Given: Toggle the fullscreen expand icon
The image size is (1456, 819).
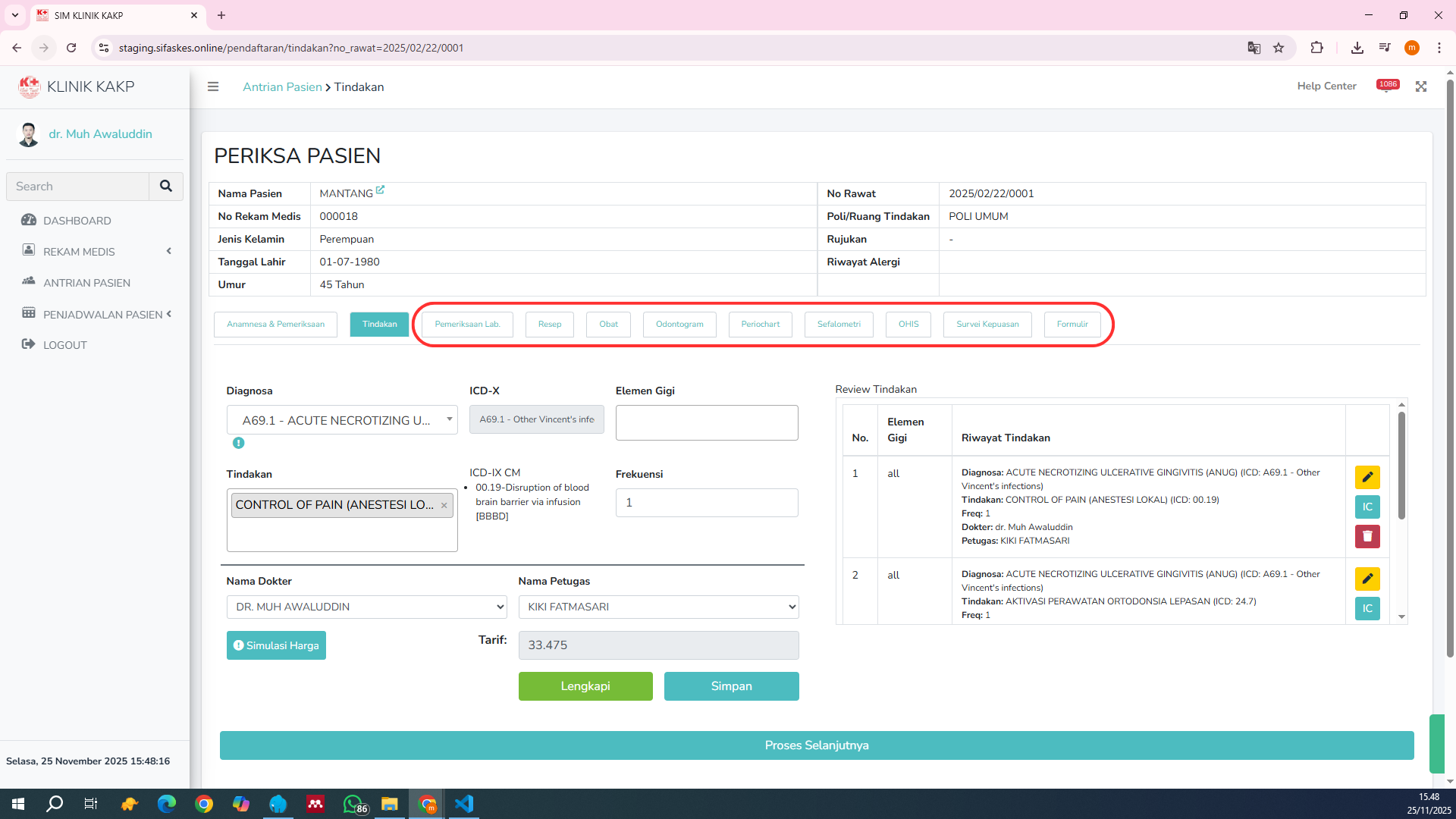Looking at the screenshot, I should click(x=1421, y=86).
